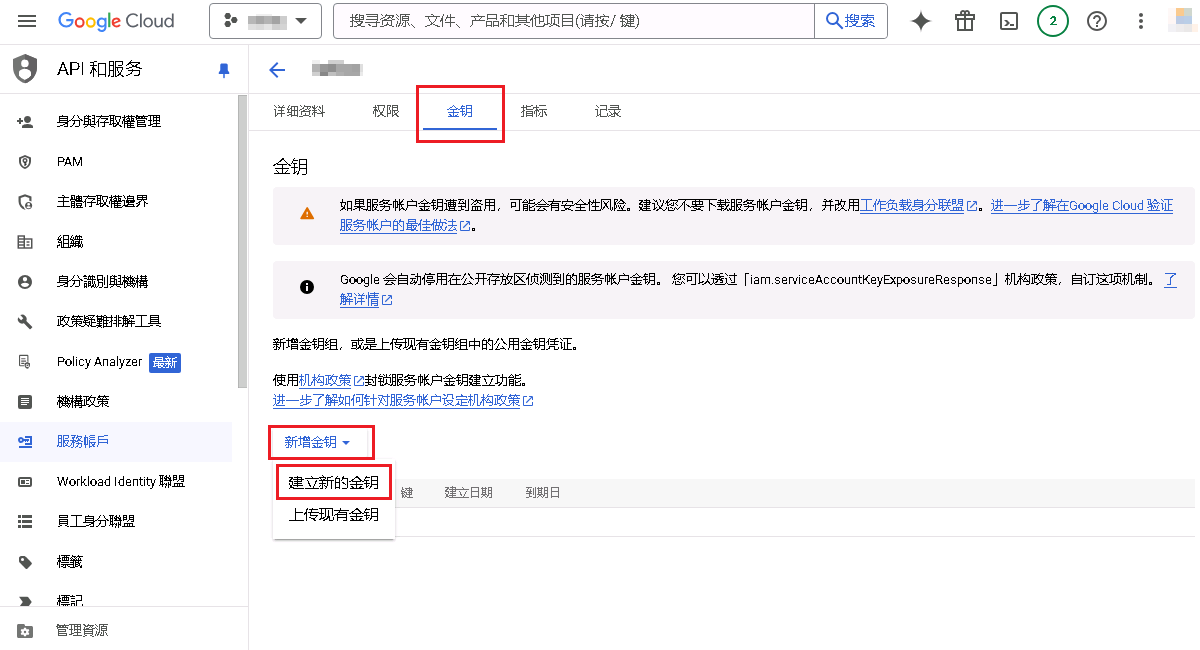Screen dimensions: 1200x650
Task: Select the 金钥 tab
Action: coord(460,111)
